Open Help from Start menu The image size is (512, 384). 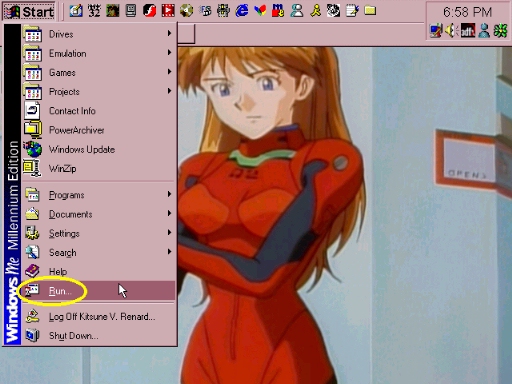coord(99,271)
